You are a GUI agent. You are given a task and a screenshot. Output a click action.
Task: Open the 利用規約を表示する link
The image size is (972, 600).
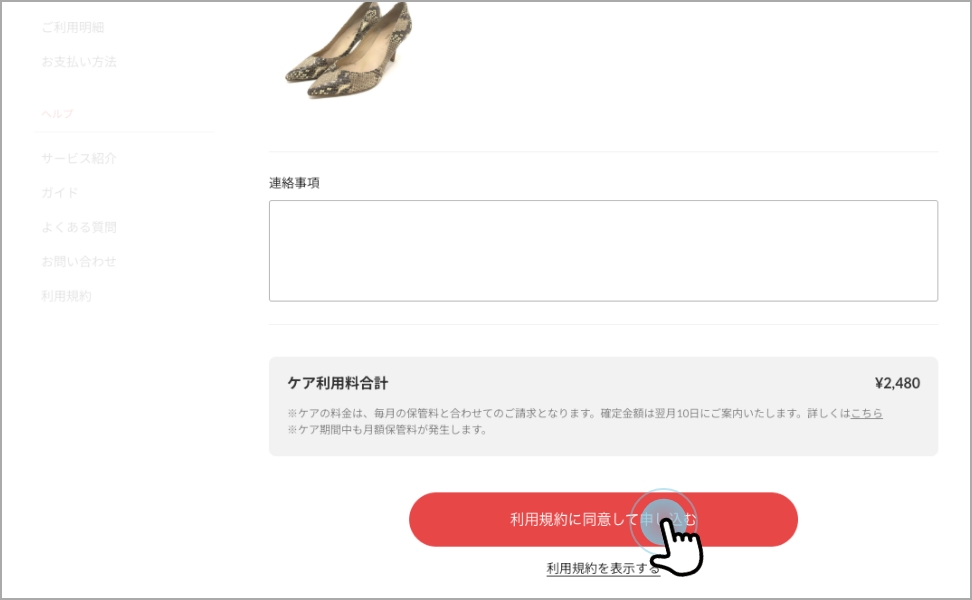point(603,568)
